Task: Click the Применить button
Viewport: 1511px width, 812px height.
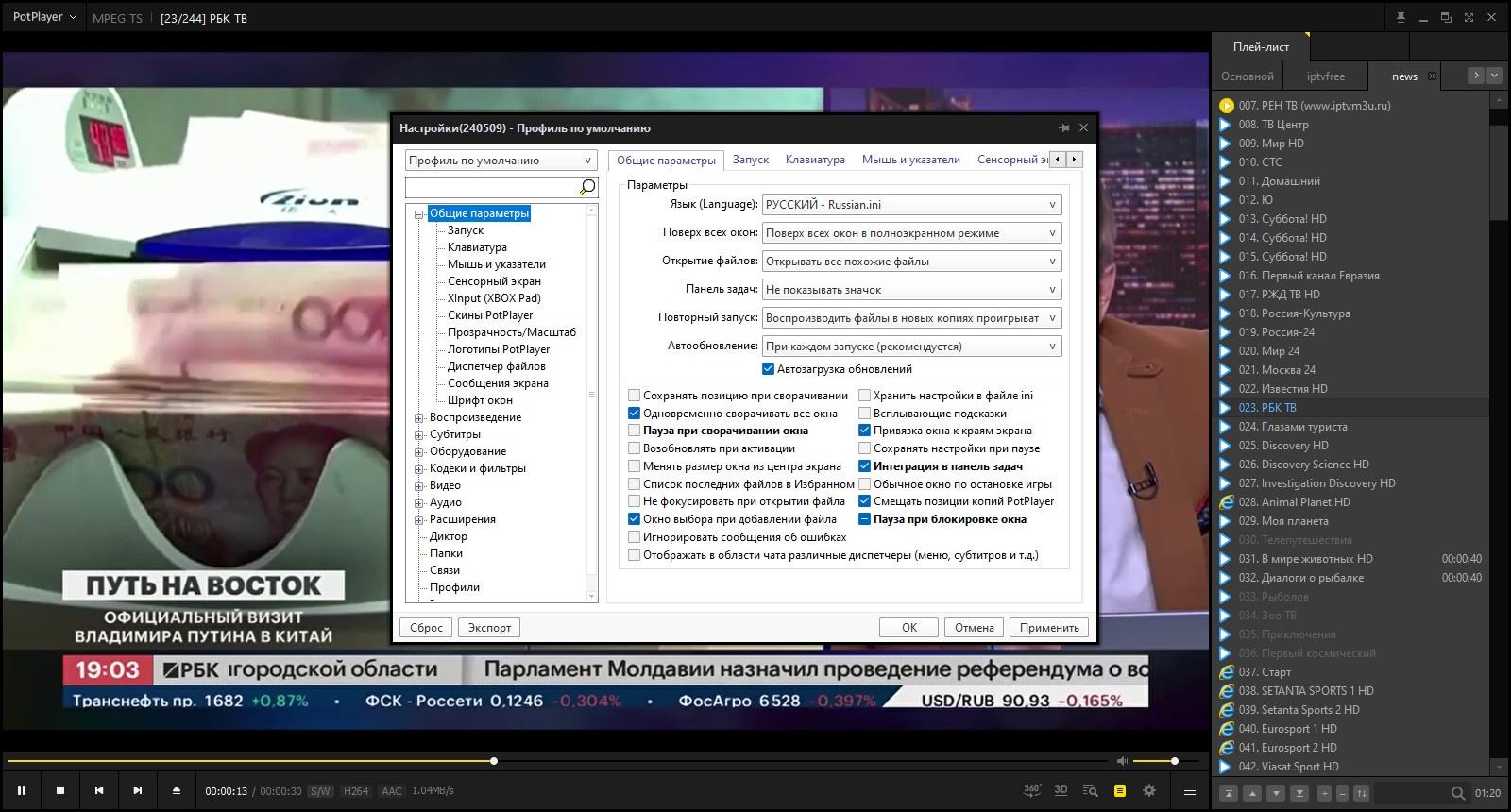Action: (x=1049, y=628)
